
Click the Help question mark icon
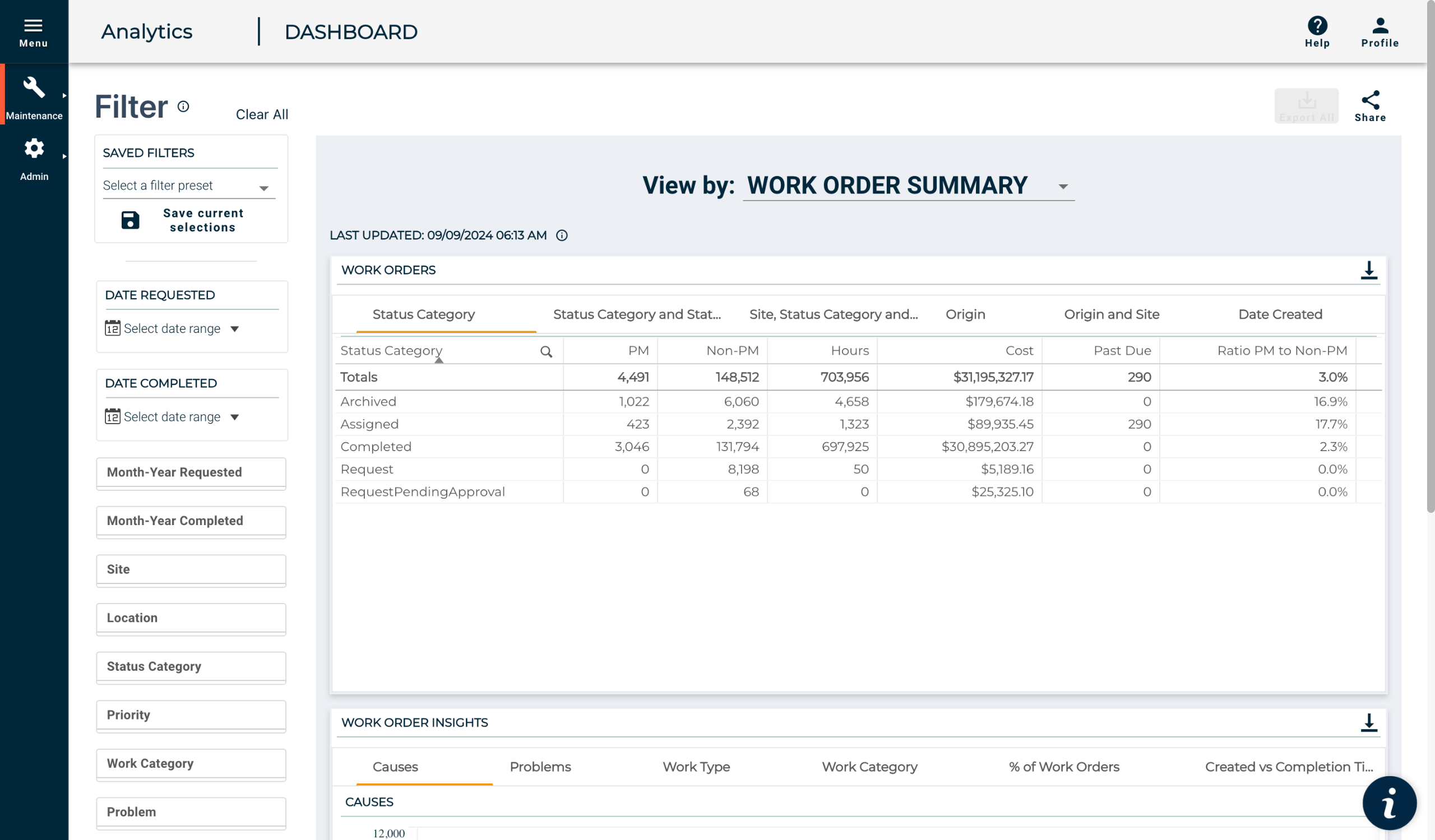(x=1317, y=26)
